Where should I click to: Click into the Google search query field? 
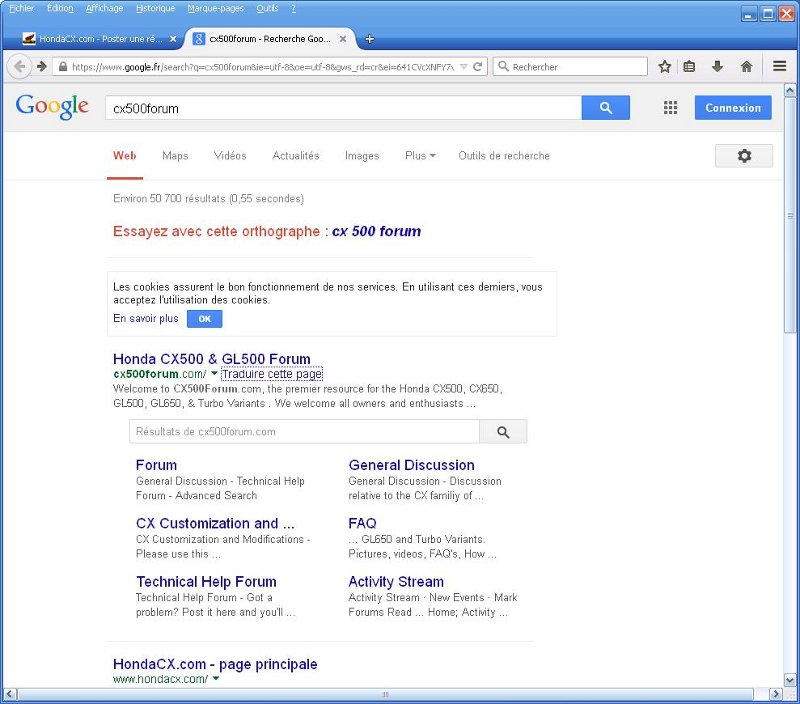(343, 108)
